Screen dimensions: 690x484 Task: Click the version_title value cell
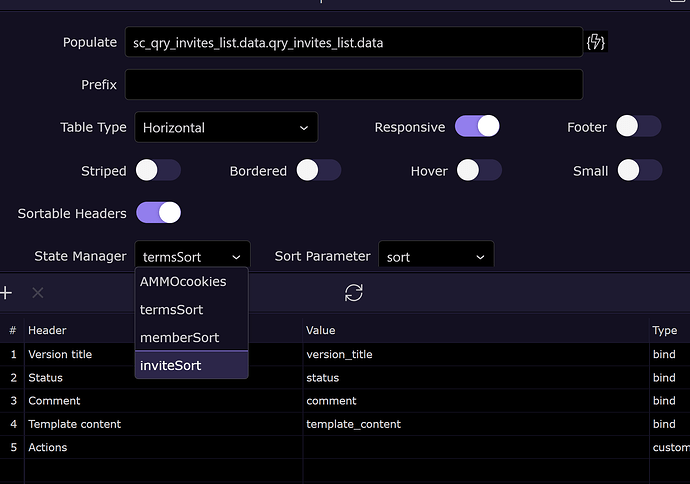[x=476, y=354]
